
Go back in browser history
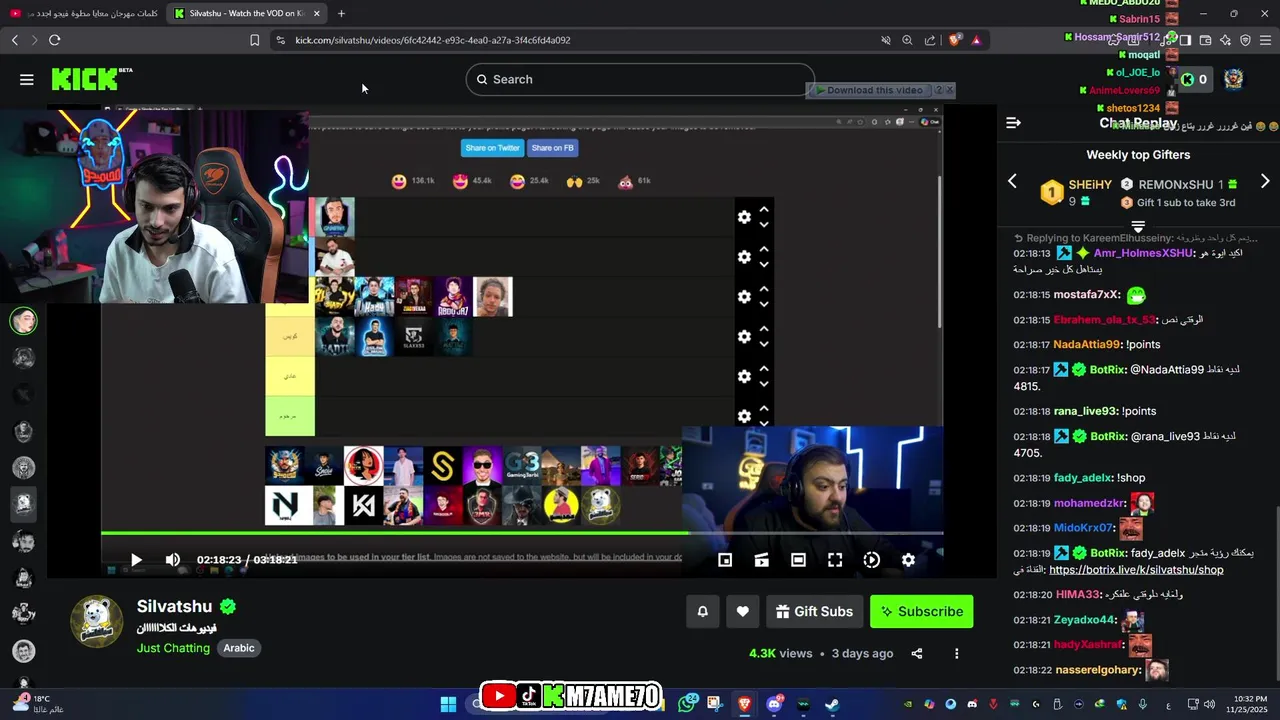(15, 40)
